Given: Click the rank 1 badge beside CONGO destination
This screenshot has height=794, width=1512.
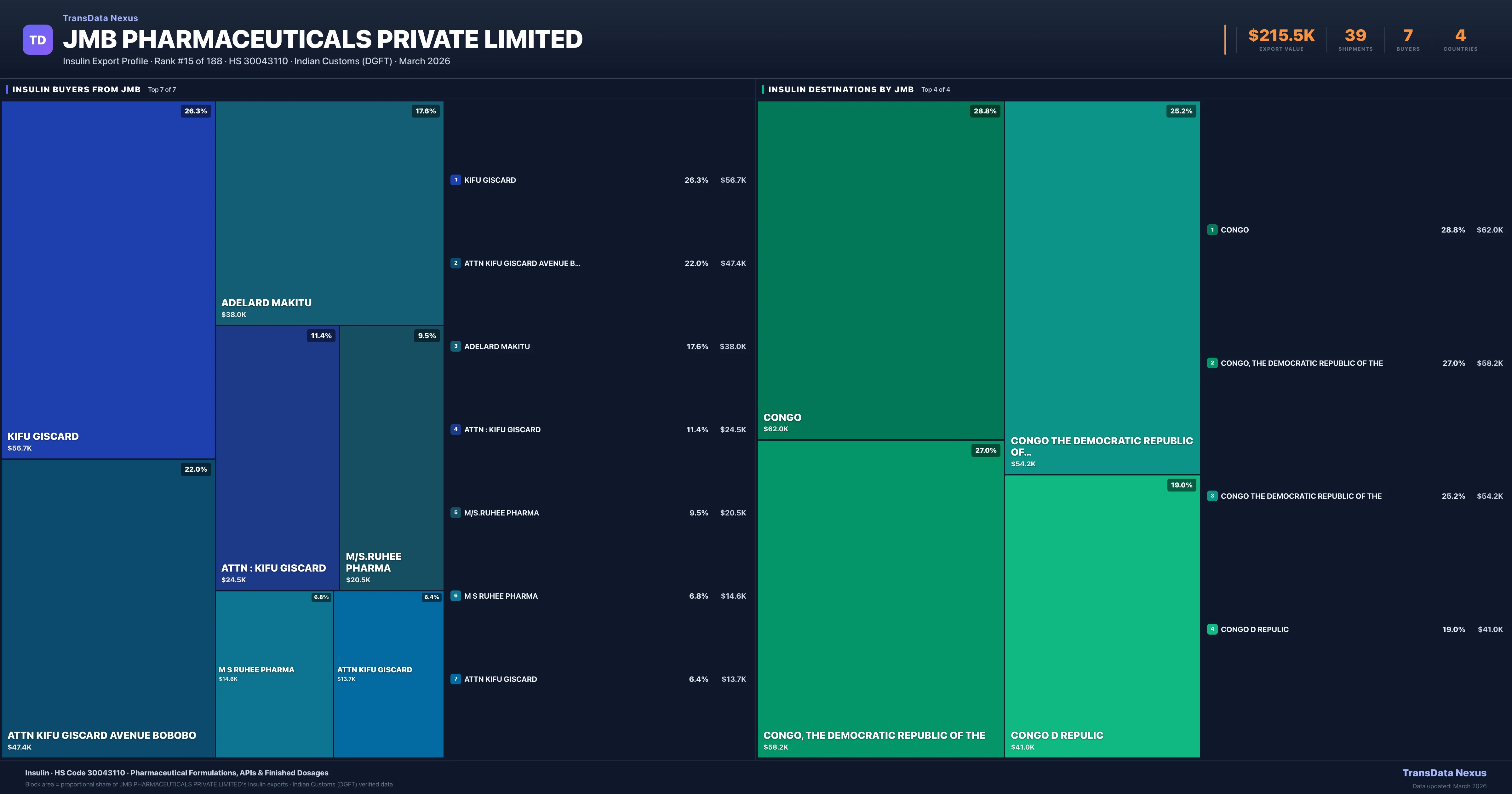Looking at the screenshot, I should [x=1212, y=230].
